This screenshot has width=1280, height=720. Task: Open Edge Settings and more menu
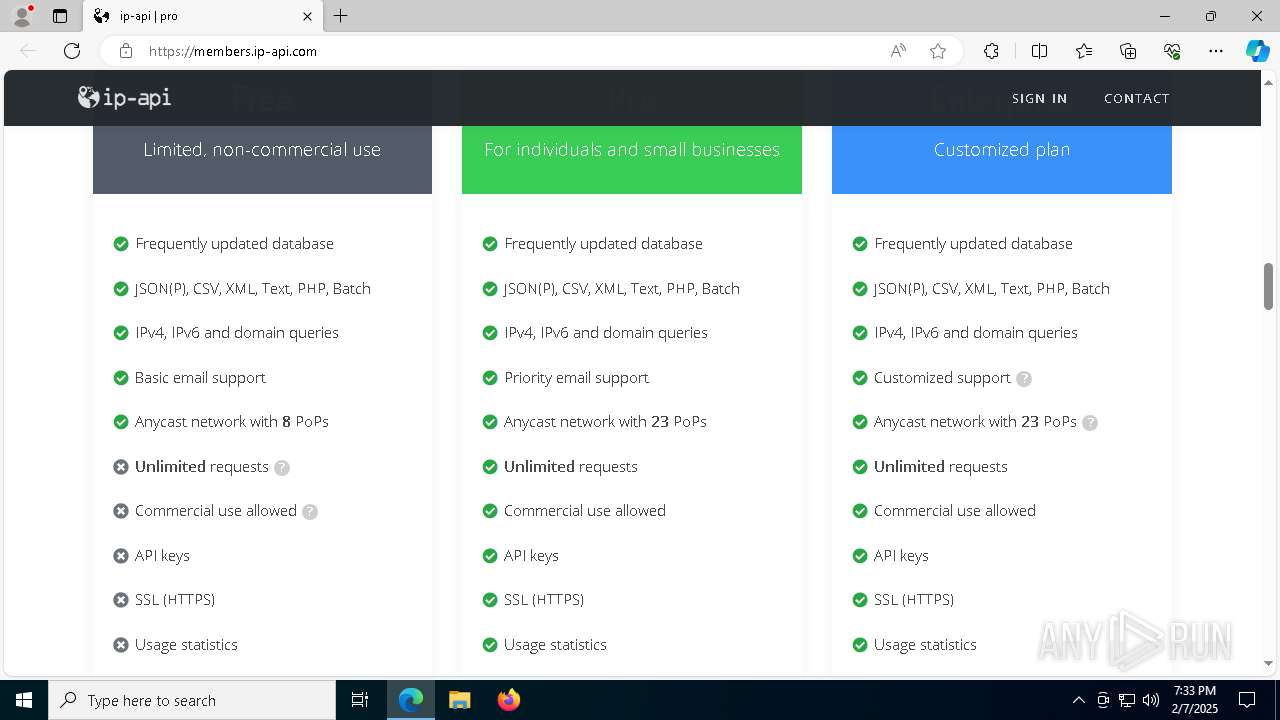(x=1216, y=51)
